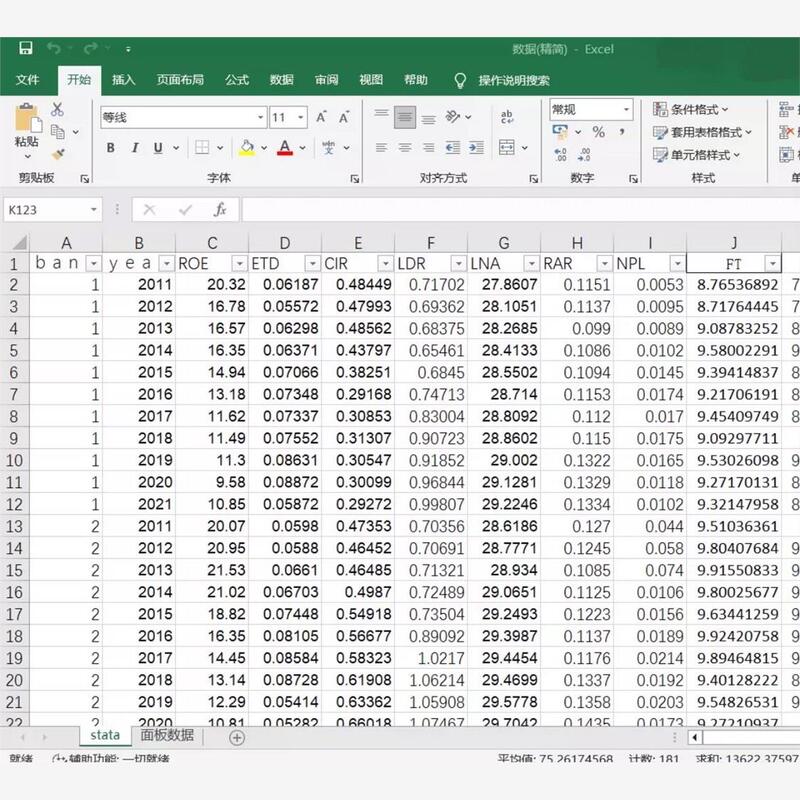Viewport: 800px width, 800px height.
Task: Click the 操作说明搜索 search box
Action: 514,80
